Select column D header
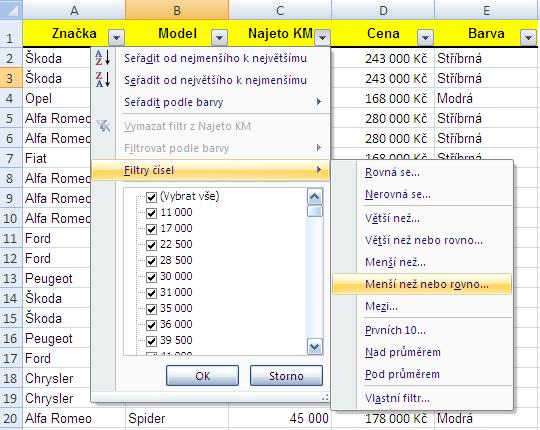540x430 pixels. click(383, 10)
